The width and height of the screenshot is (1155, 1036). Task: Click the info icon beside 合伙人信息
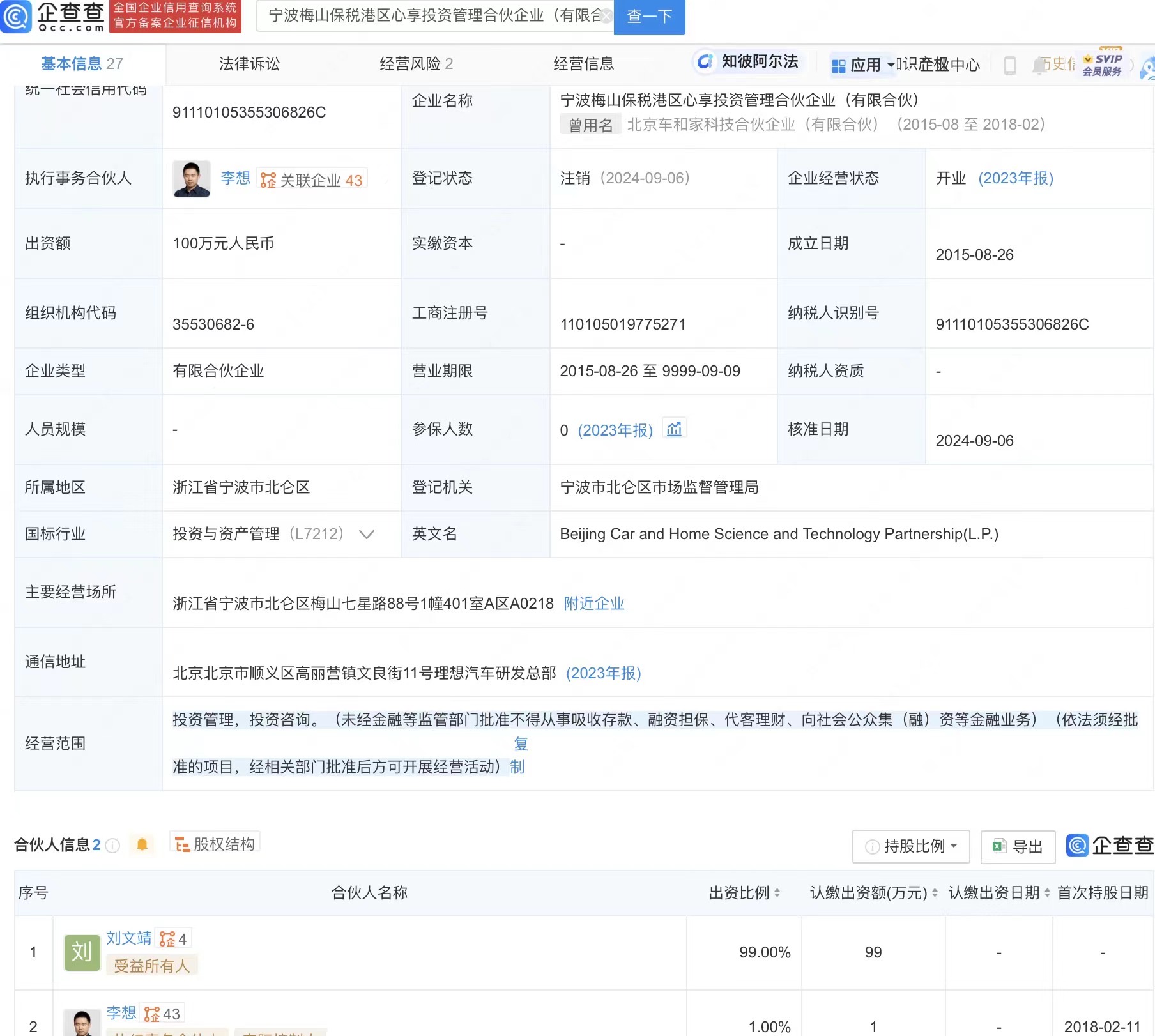(x=112, y=846)
